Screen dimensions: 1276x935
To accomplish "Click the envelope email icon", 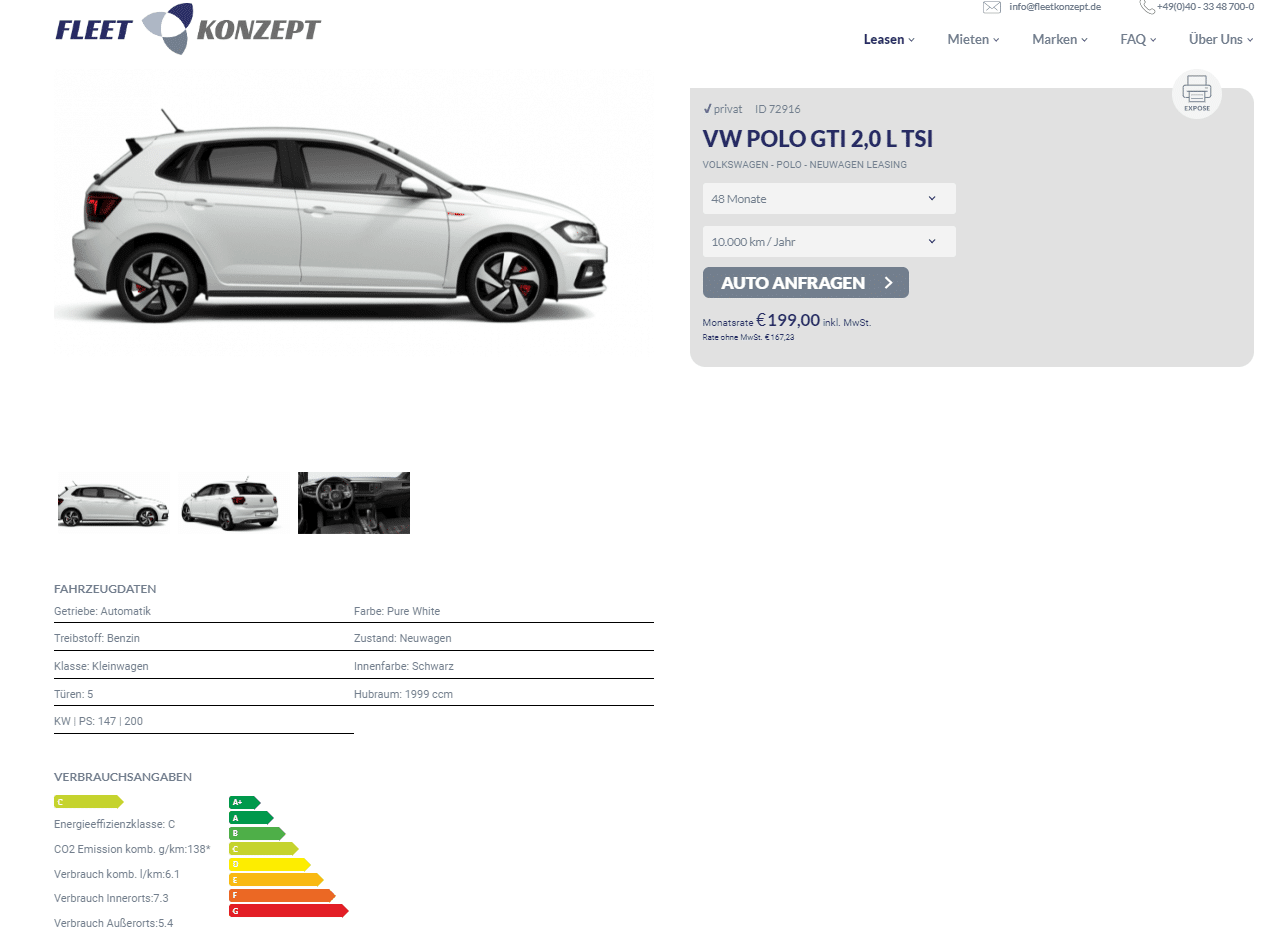I will coord(992,7).
